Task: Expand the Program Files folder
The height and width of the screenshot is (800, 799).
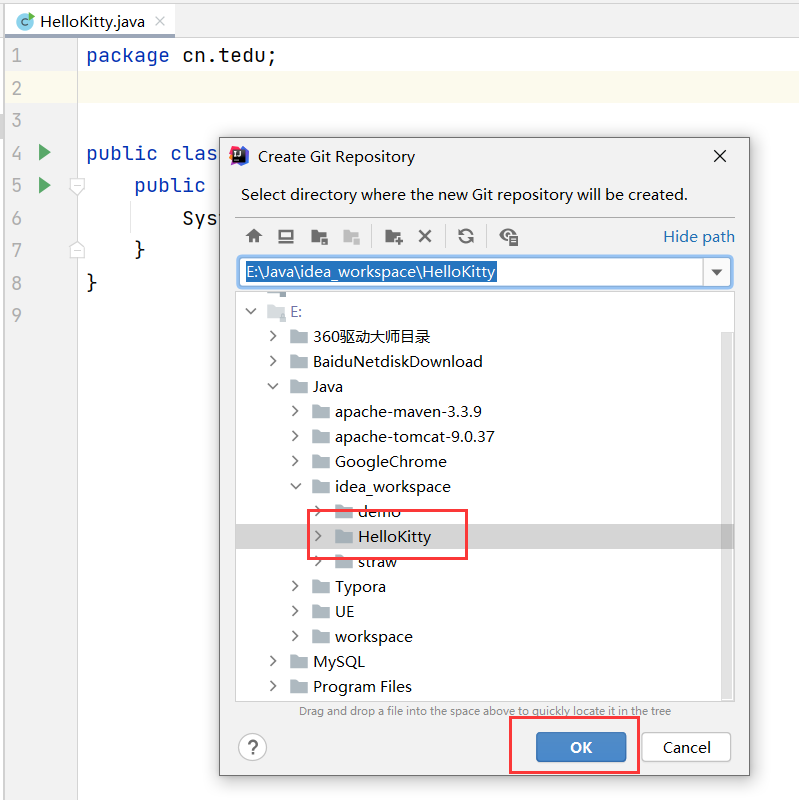Action: pos(273,686)
